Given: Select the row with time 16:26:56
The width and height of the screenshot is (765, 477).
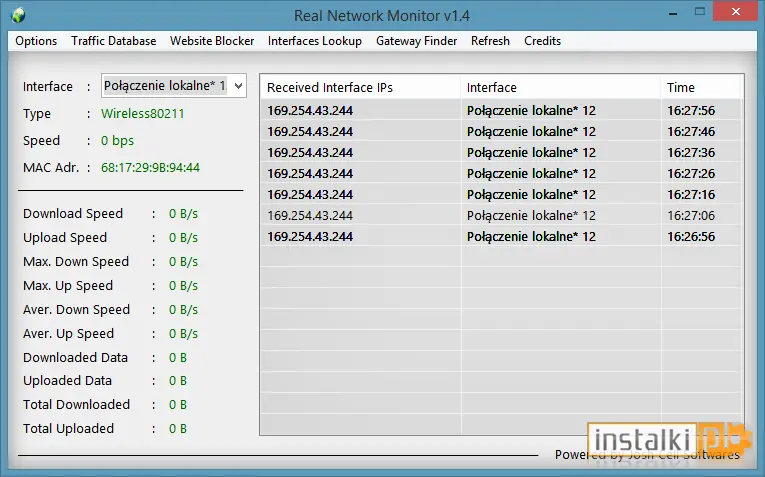Looking at the screenshot, I should coord(502,237).
